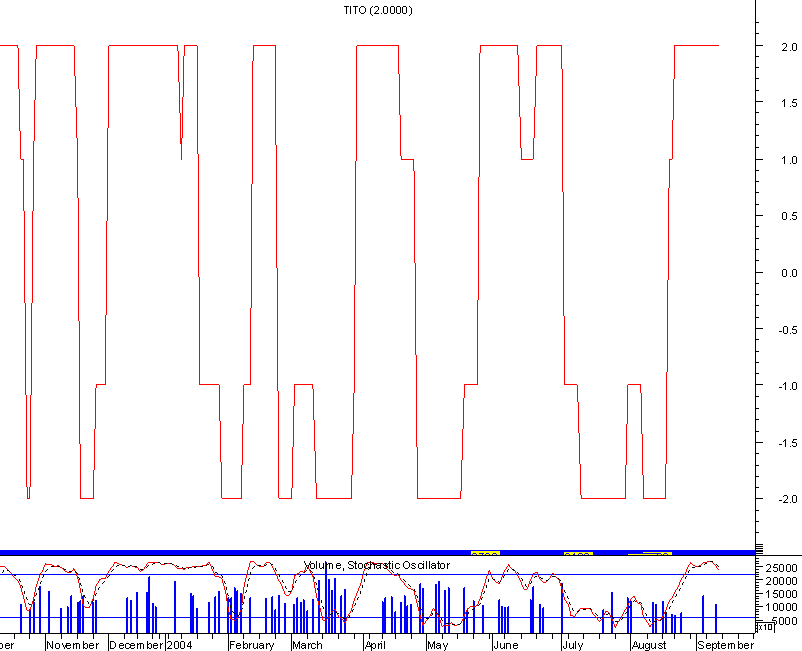Viewport: 802px width, 651px height.
Task: Click the blue pane divider bar between charts
Action: pos(377,553)
